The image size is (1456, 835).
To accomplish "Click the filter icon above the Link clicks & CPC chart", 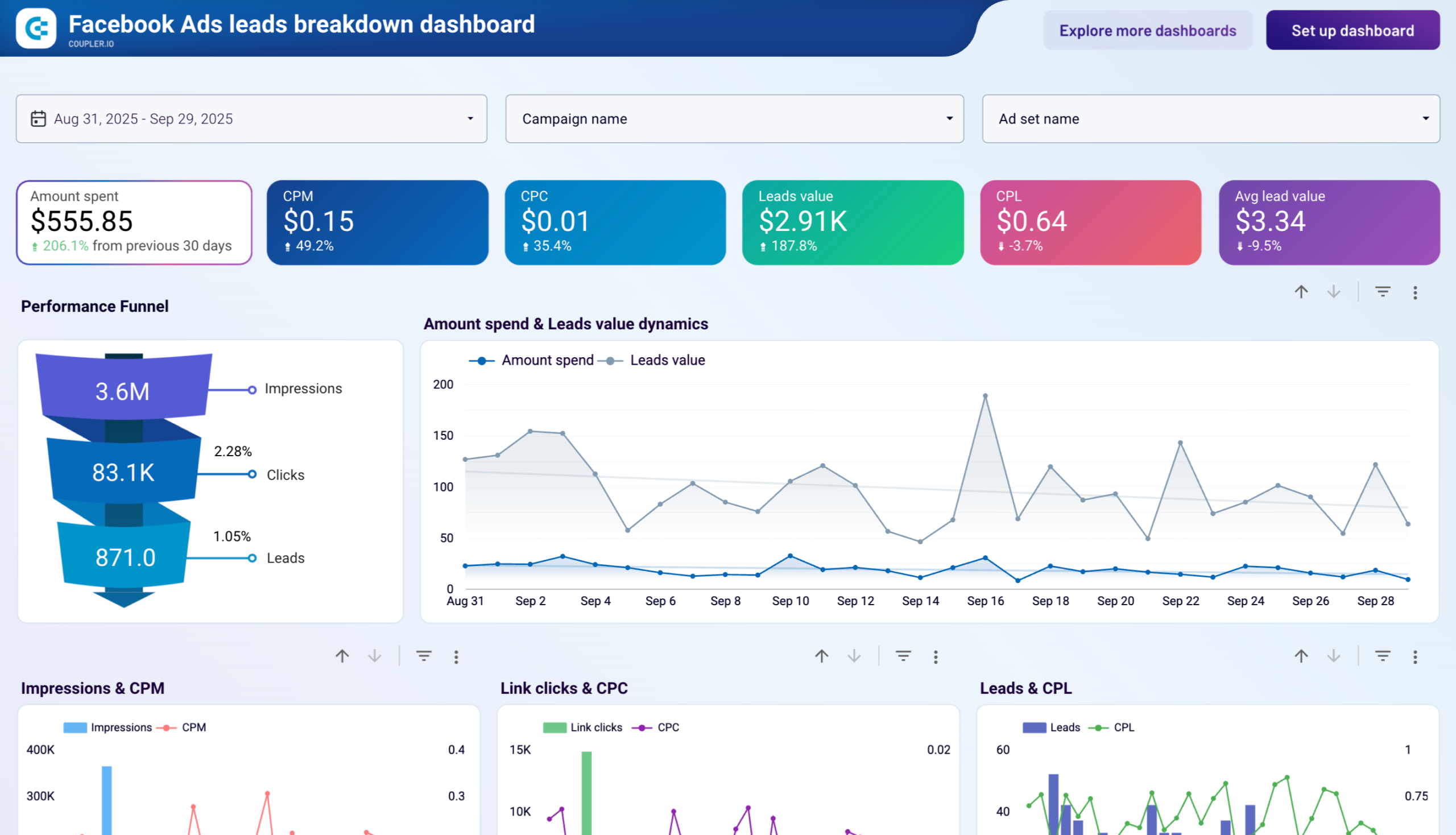I will (903, 655).
